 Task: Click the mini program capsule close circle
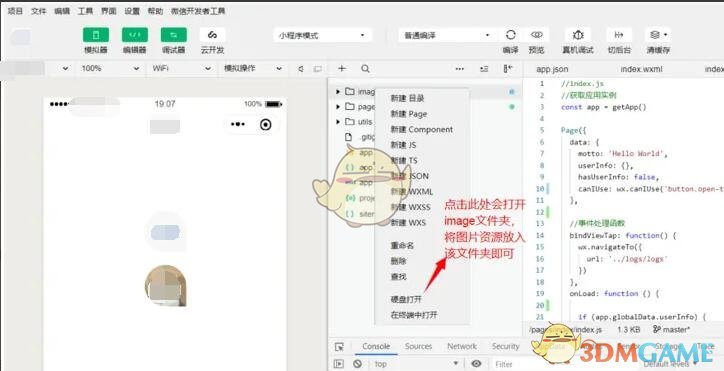coord(265,125)
